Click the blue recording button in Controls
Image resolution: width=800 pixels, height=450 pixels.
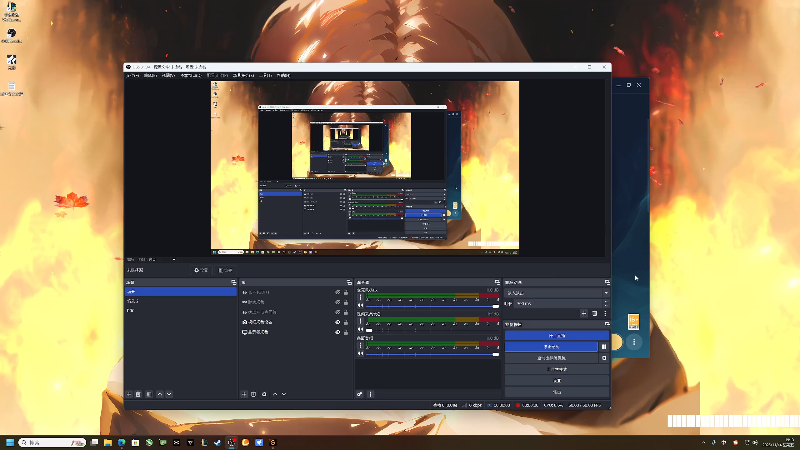click(x=551, y=347)
